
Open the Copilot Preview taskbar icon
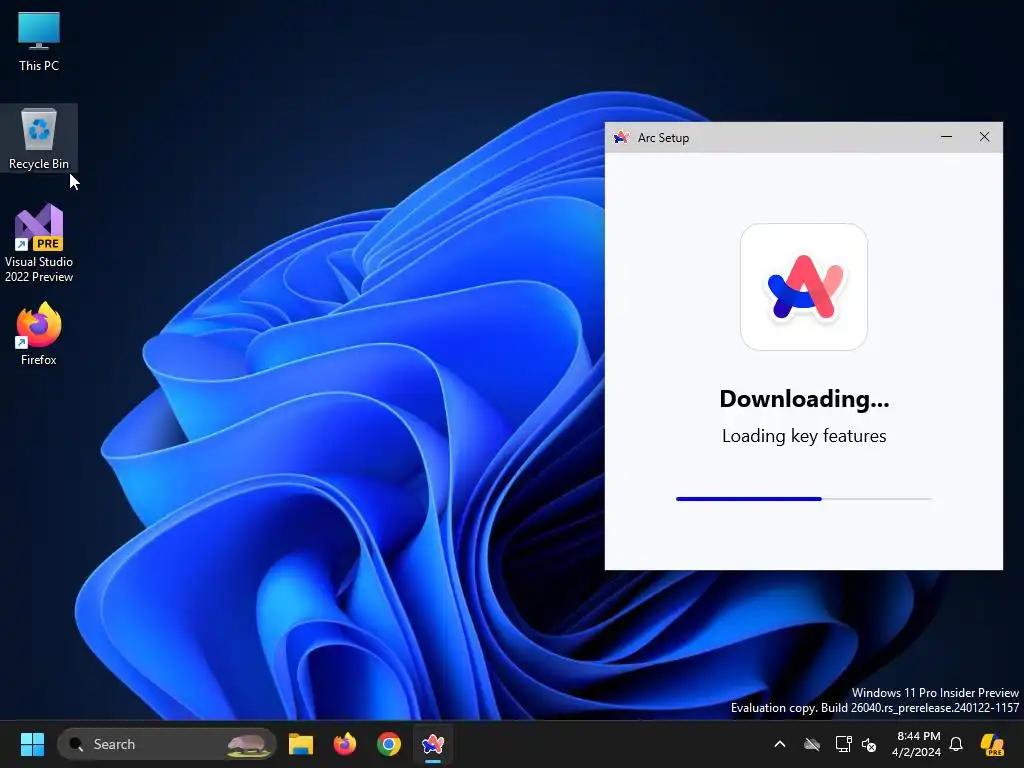[x=993, y=744]
